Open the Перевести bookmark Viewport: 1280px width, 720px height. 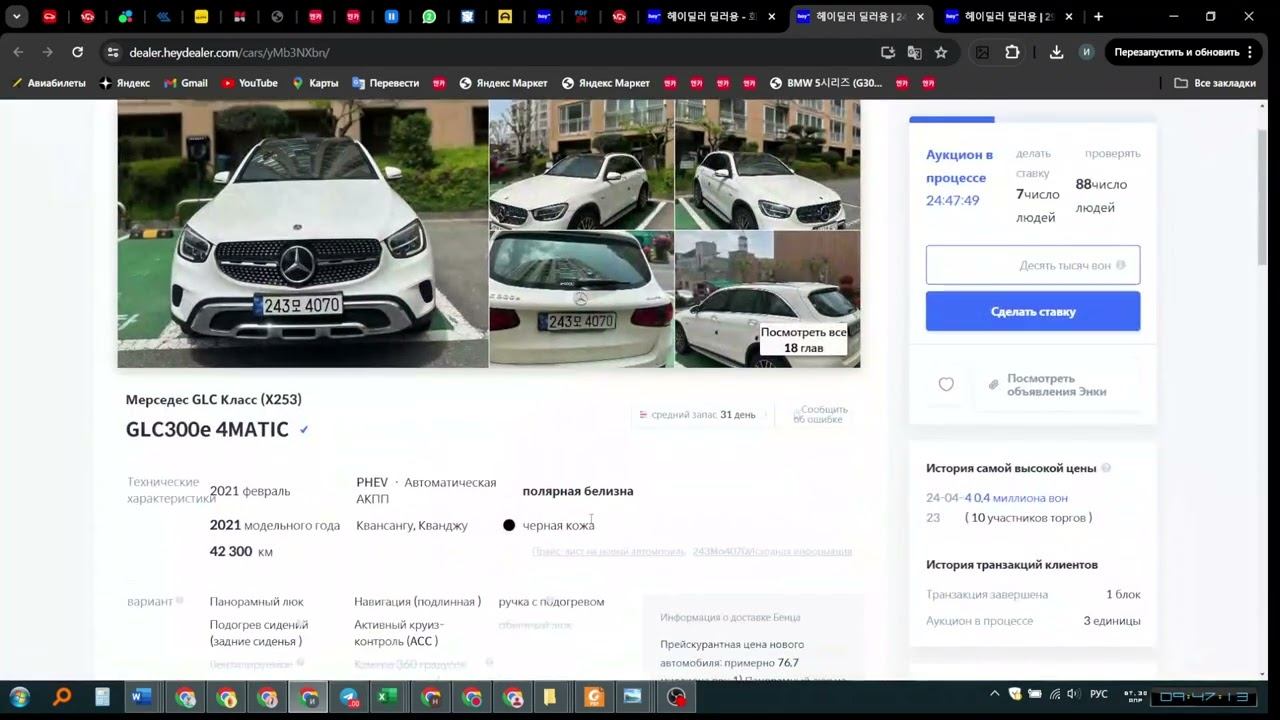point(386,83)
